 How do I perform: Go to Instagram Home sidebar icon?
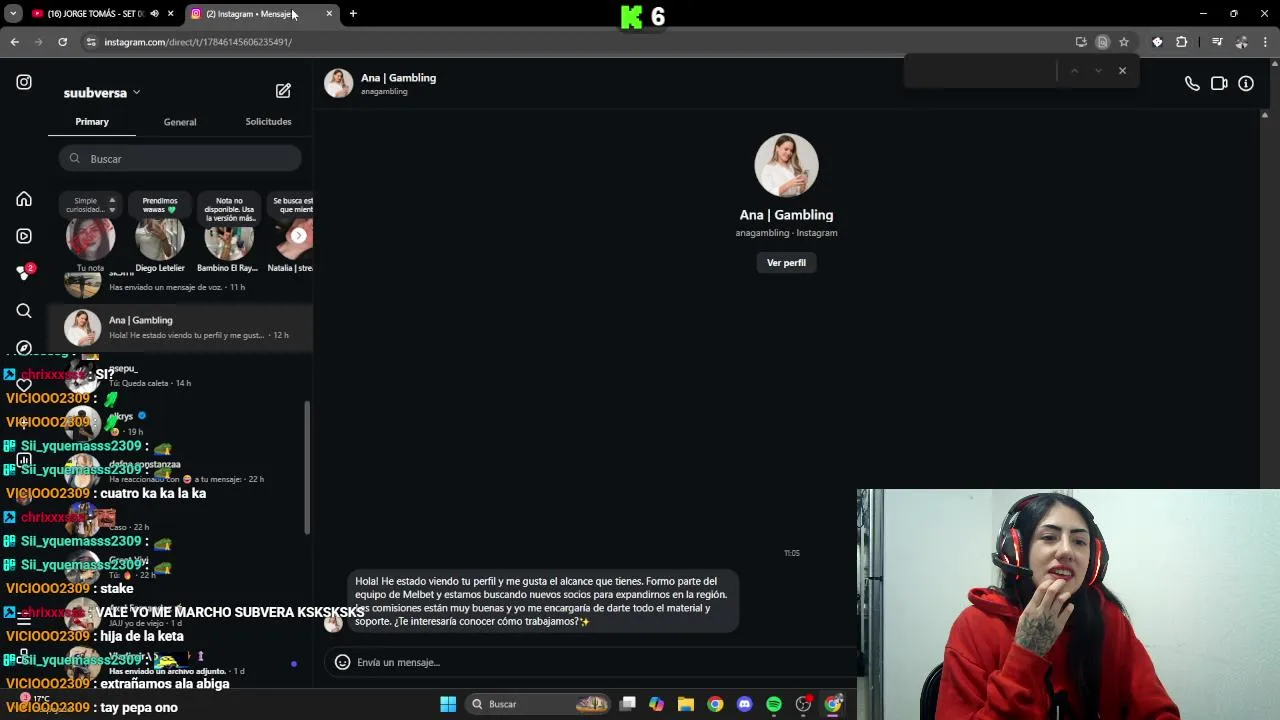[24, 199]
